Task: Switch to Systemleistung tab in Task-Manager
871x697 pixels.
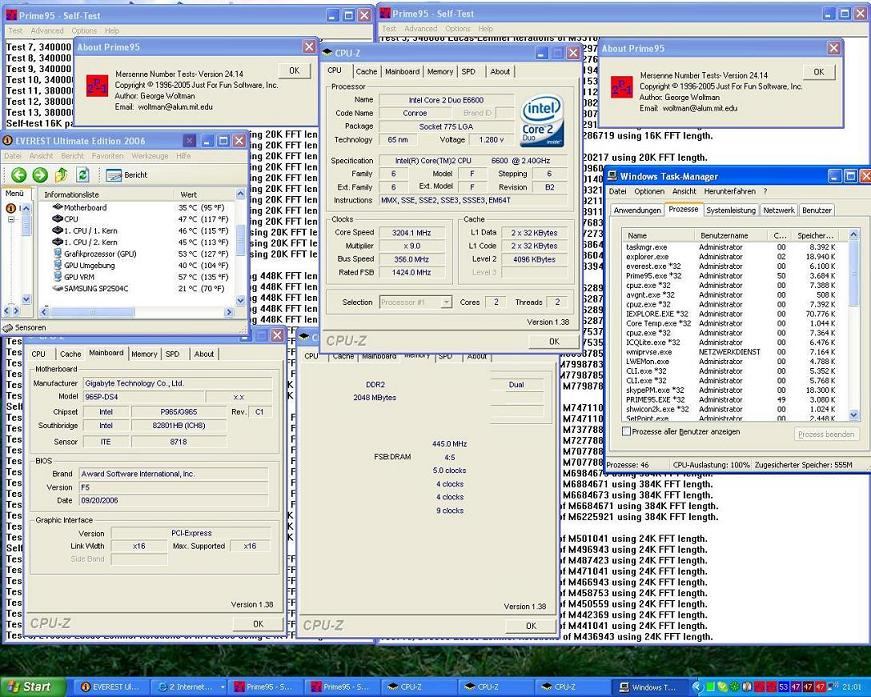Action: click(x=730, y=210)
